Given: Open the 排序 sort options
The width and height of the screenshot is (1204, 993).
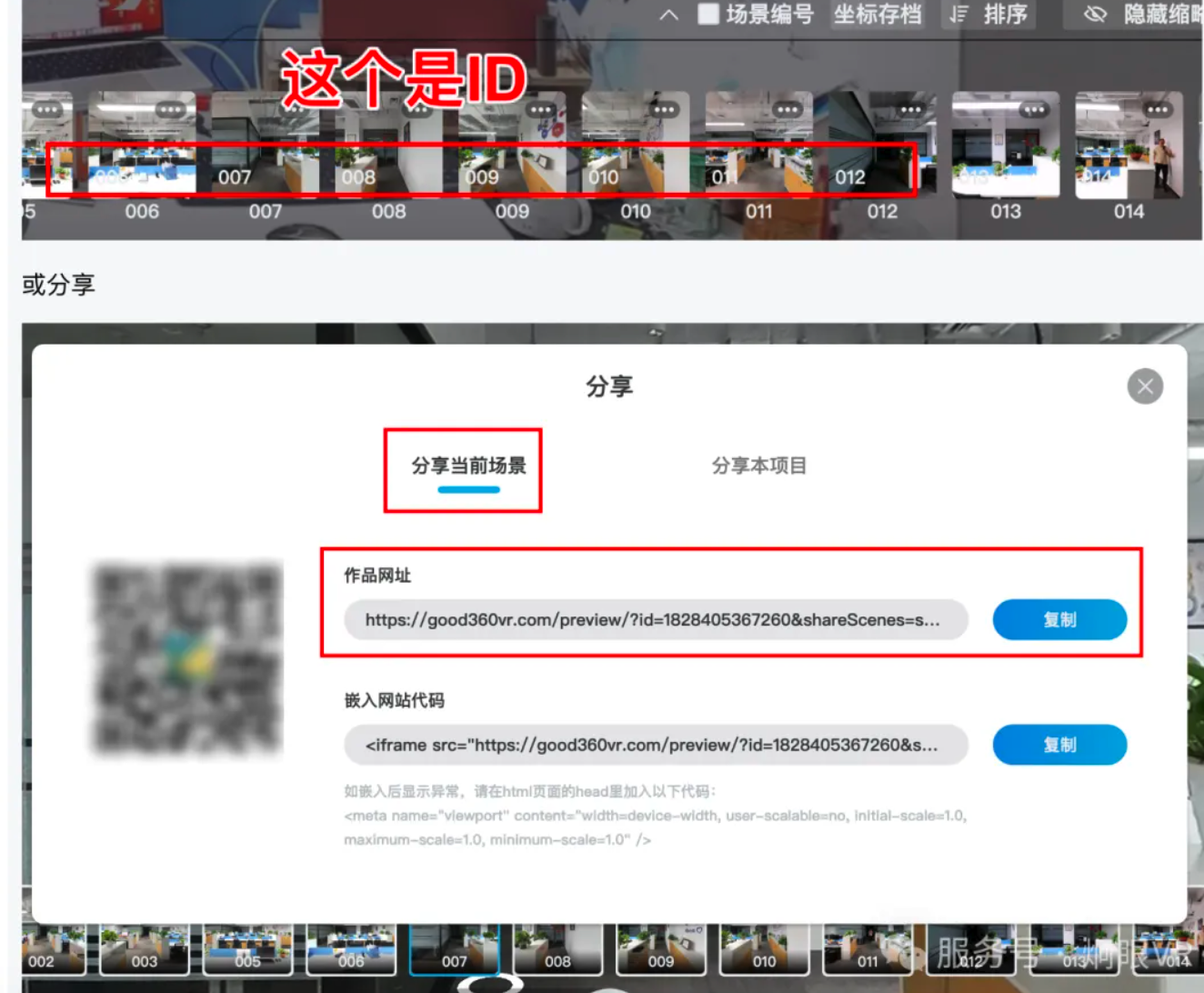Looking at the screenshot, I should tap(989, 15).
